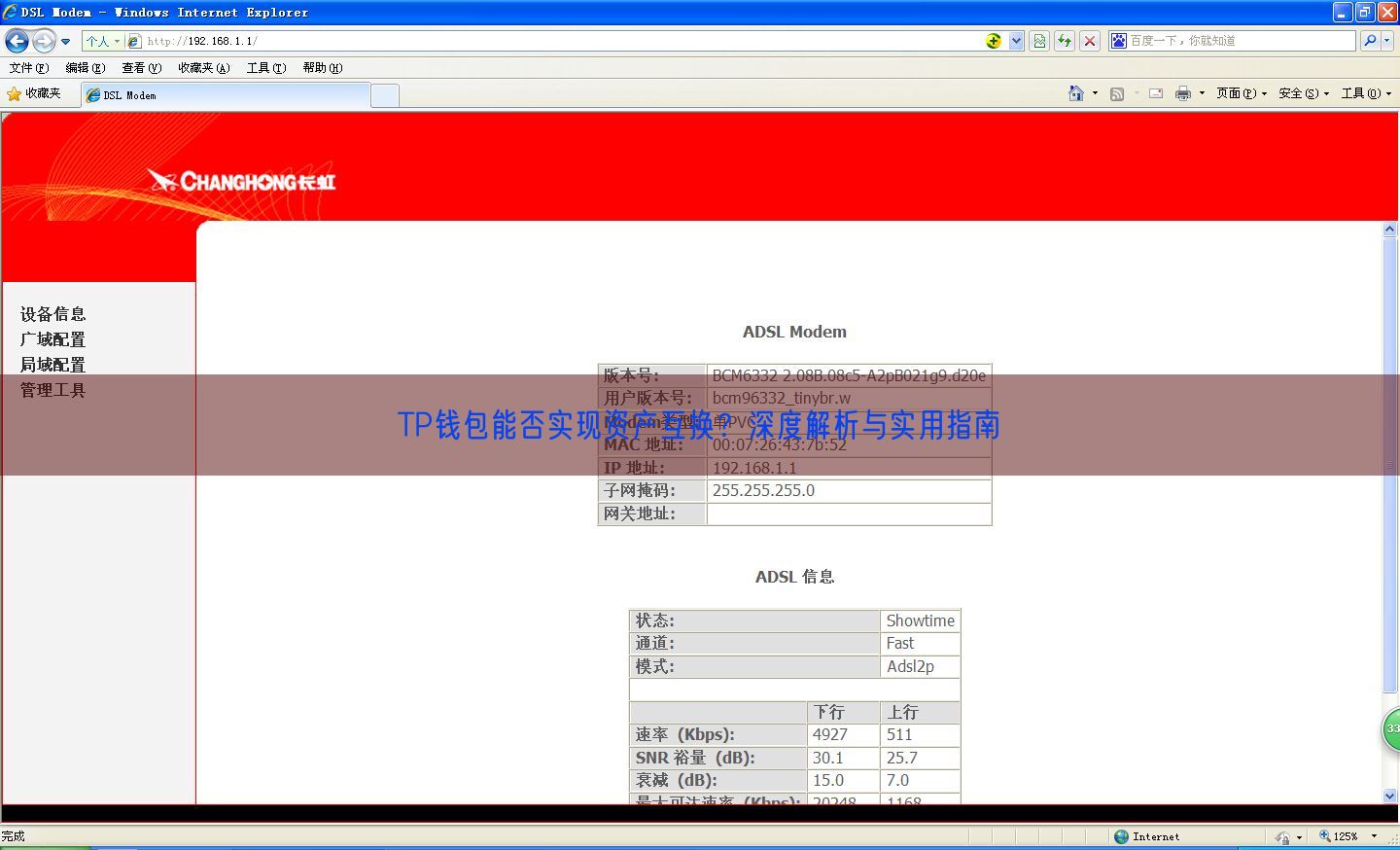Click the Adsl2p mode value
This screenshot has height=850, width=1400.
[x=920, y=666]
